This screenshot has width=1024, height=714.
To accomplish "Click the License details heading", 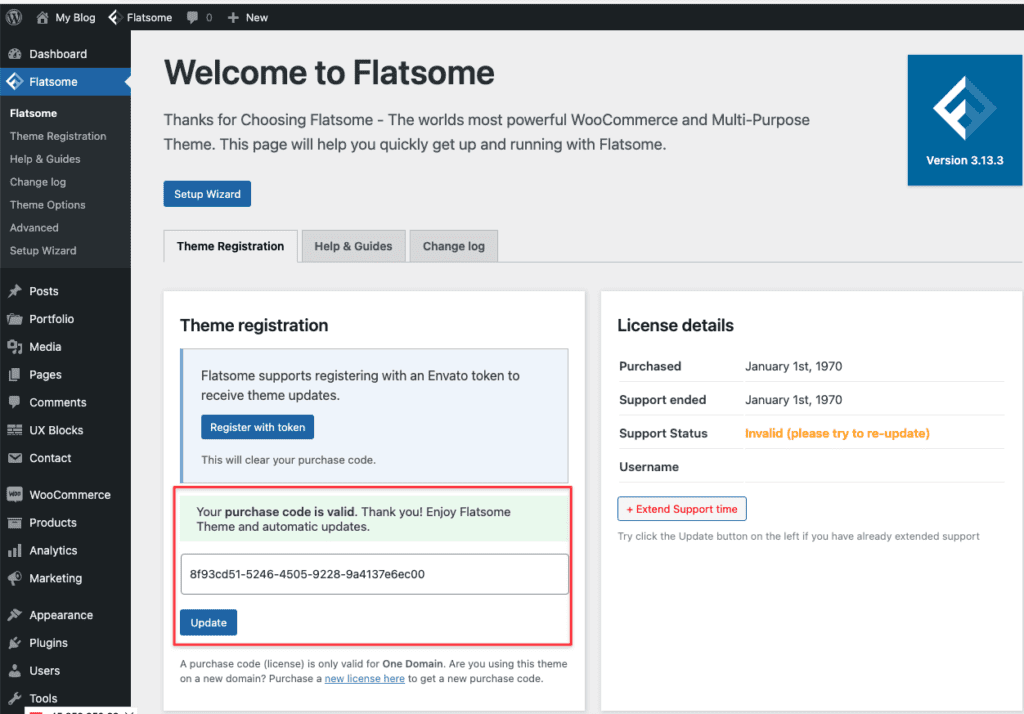I will click(x=675, y=325).
